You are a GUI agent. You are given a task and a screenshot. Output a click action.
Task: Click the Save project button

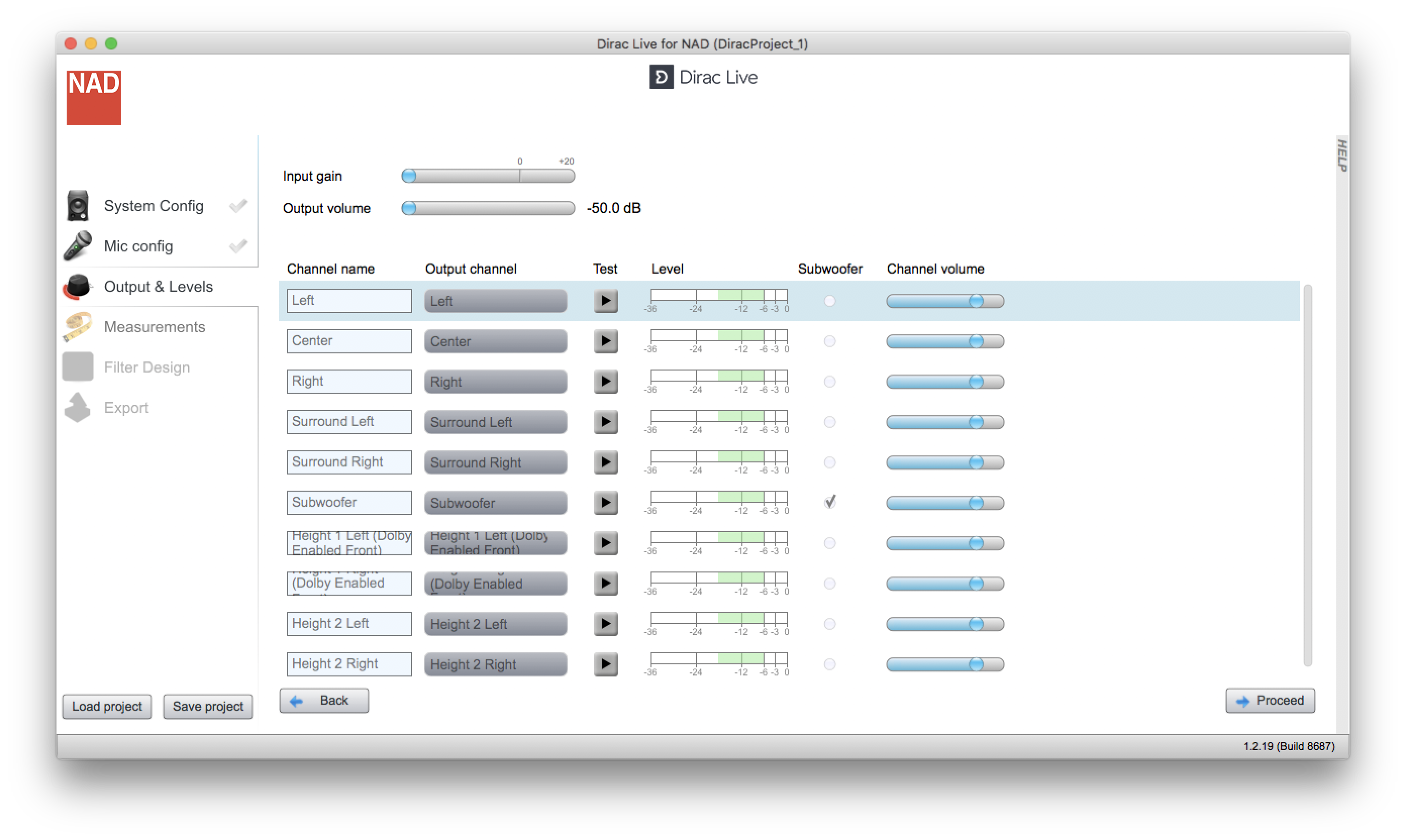[207, 706]
